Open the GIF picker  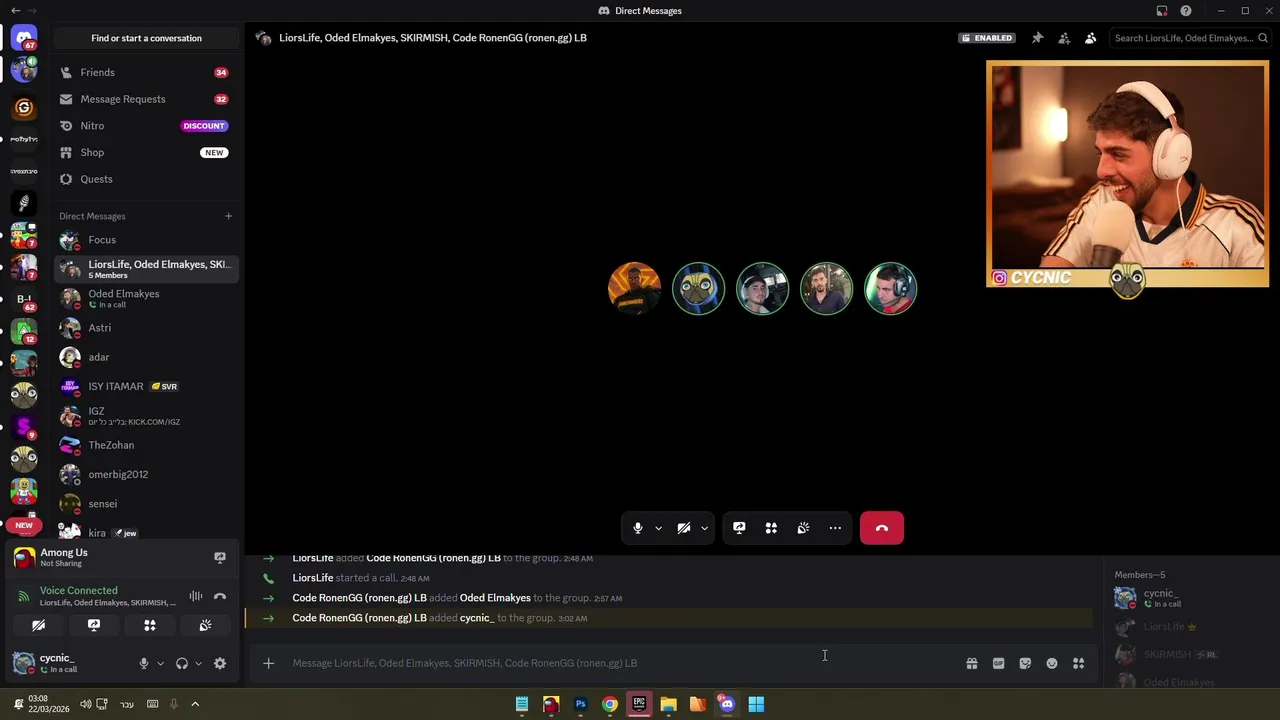pos(998,663)
